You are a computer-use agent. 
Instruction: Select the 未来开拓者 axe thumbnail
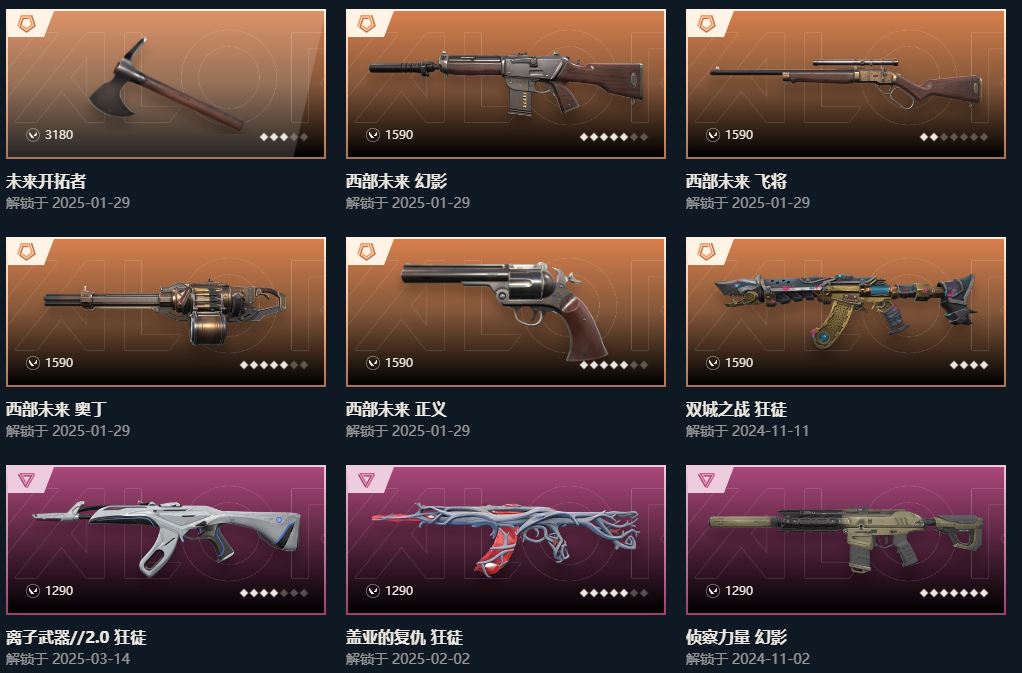[x=166, y=83]
